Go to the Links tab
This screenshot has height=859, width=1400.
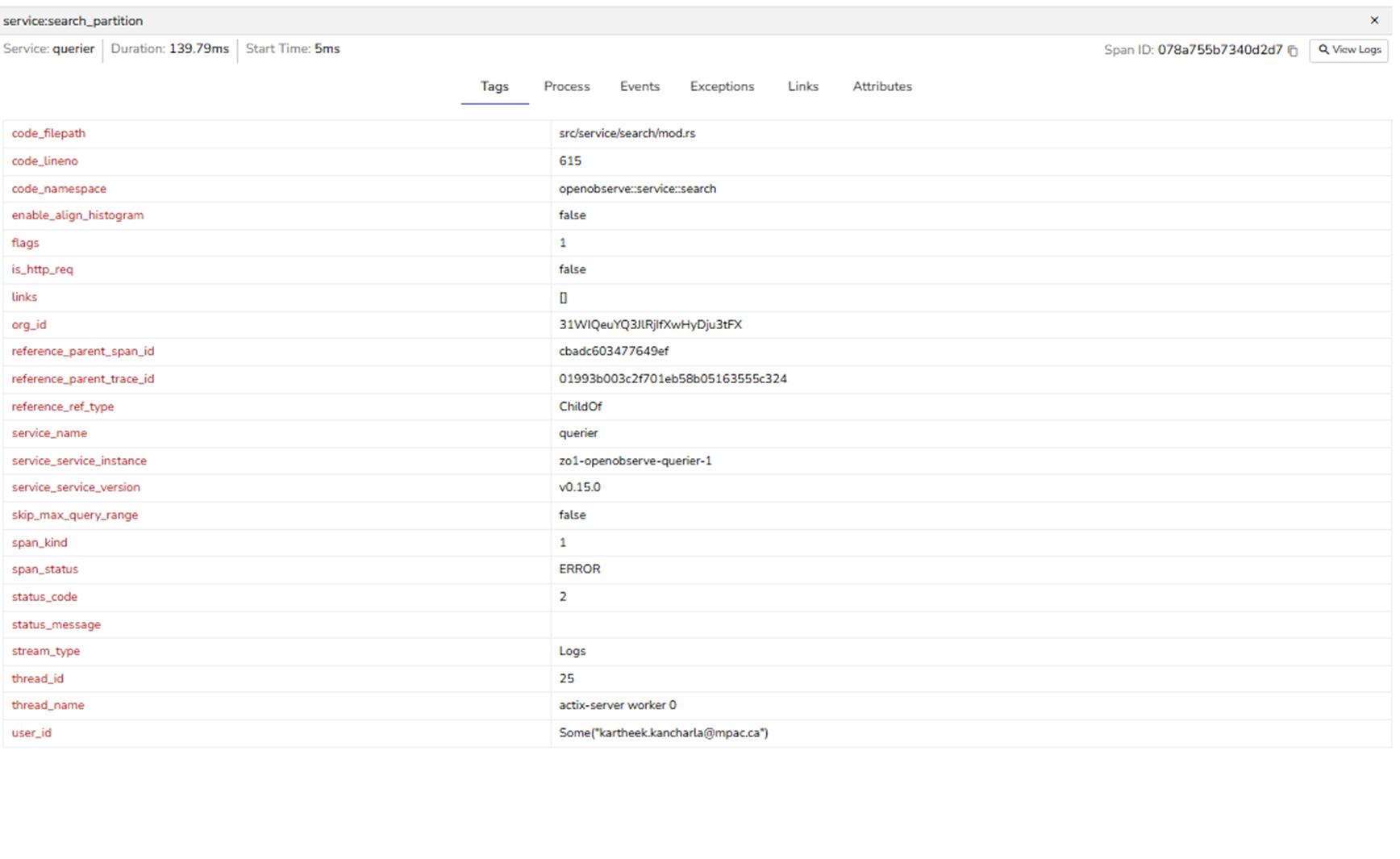[802, 86]
